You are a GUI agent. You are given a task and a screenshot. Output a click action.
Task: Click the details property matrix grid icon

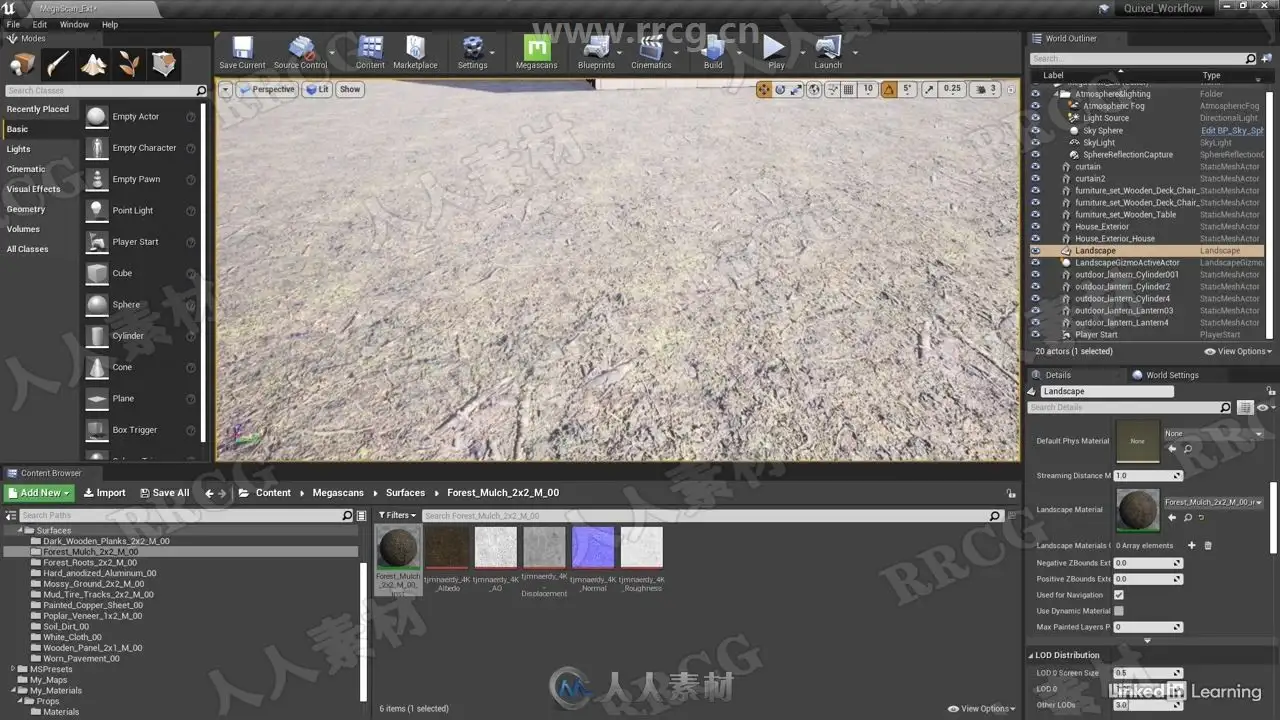click(x=1245, y=407)
